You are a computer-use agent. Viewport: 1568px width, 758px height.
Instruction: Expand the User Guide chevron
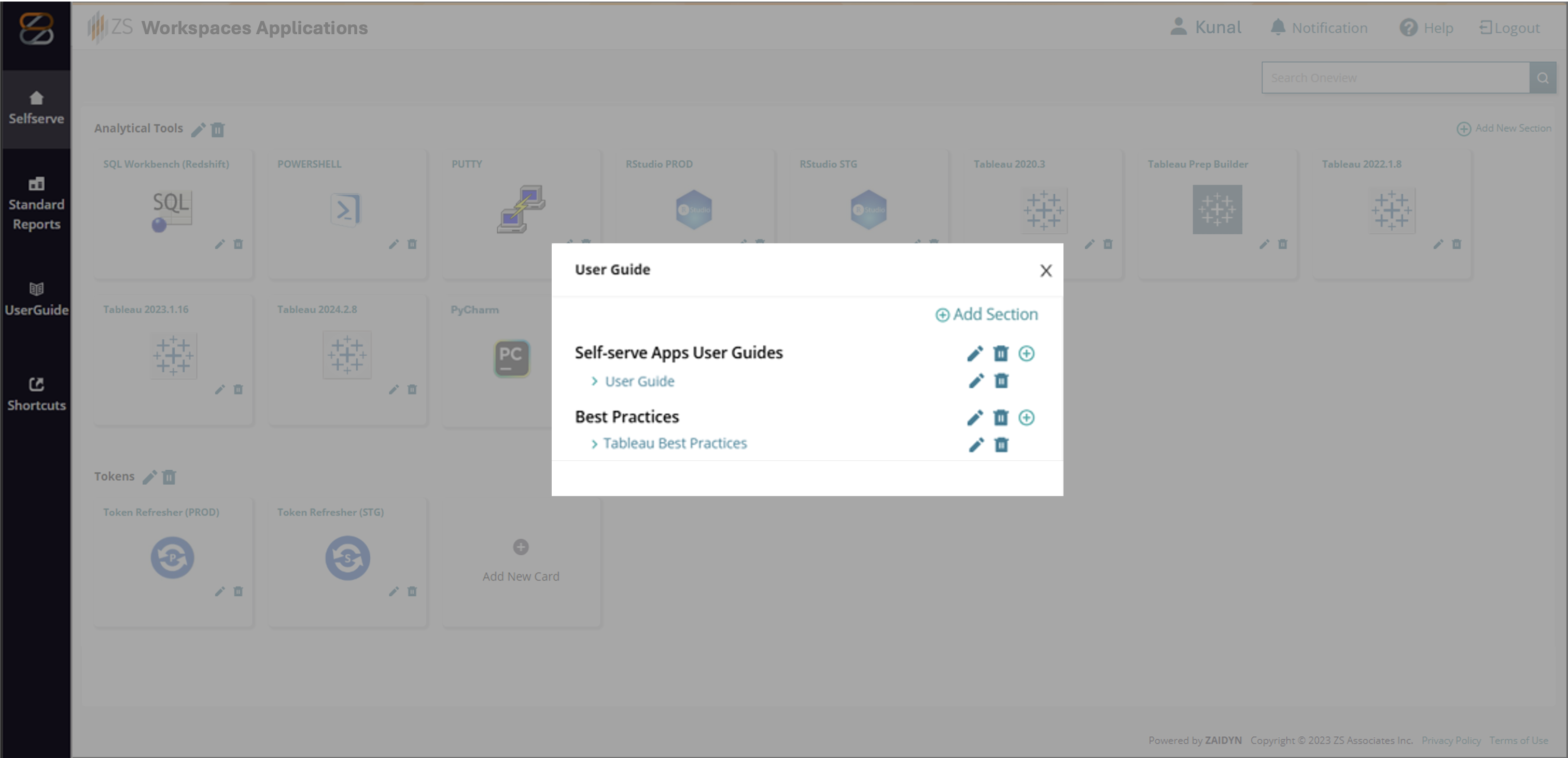coord(594,381)
